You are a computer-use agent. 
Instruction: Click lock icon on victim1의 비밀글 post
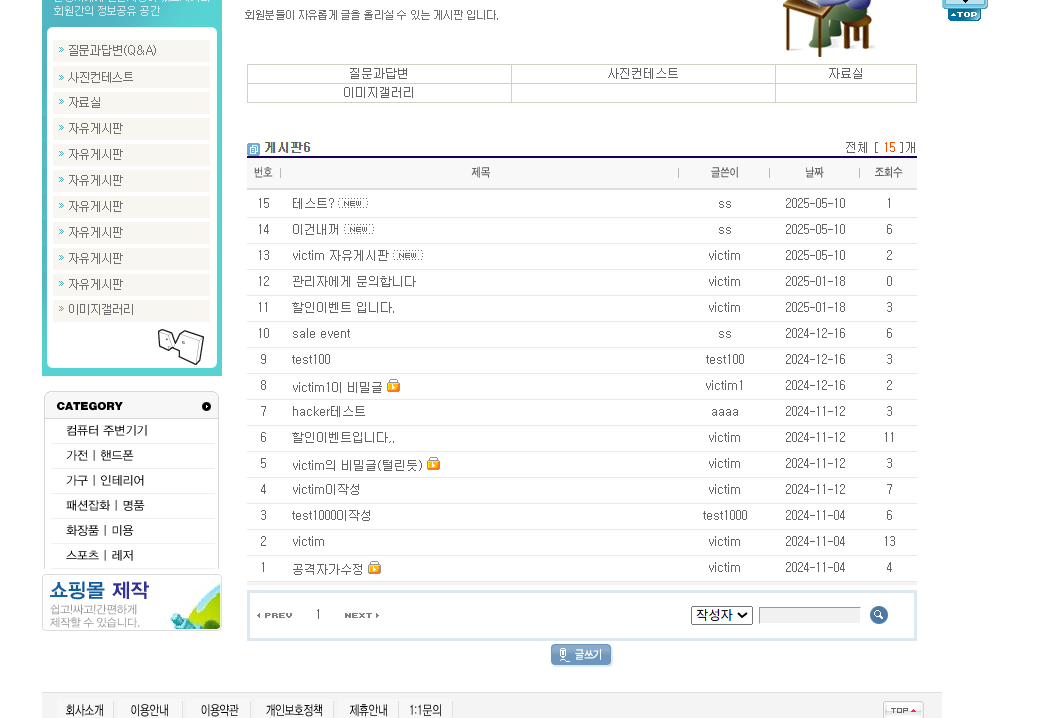pyautogui.click(x=393, y=385)
